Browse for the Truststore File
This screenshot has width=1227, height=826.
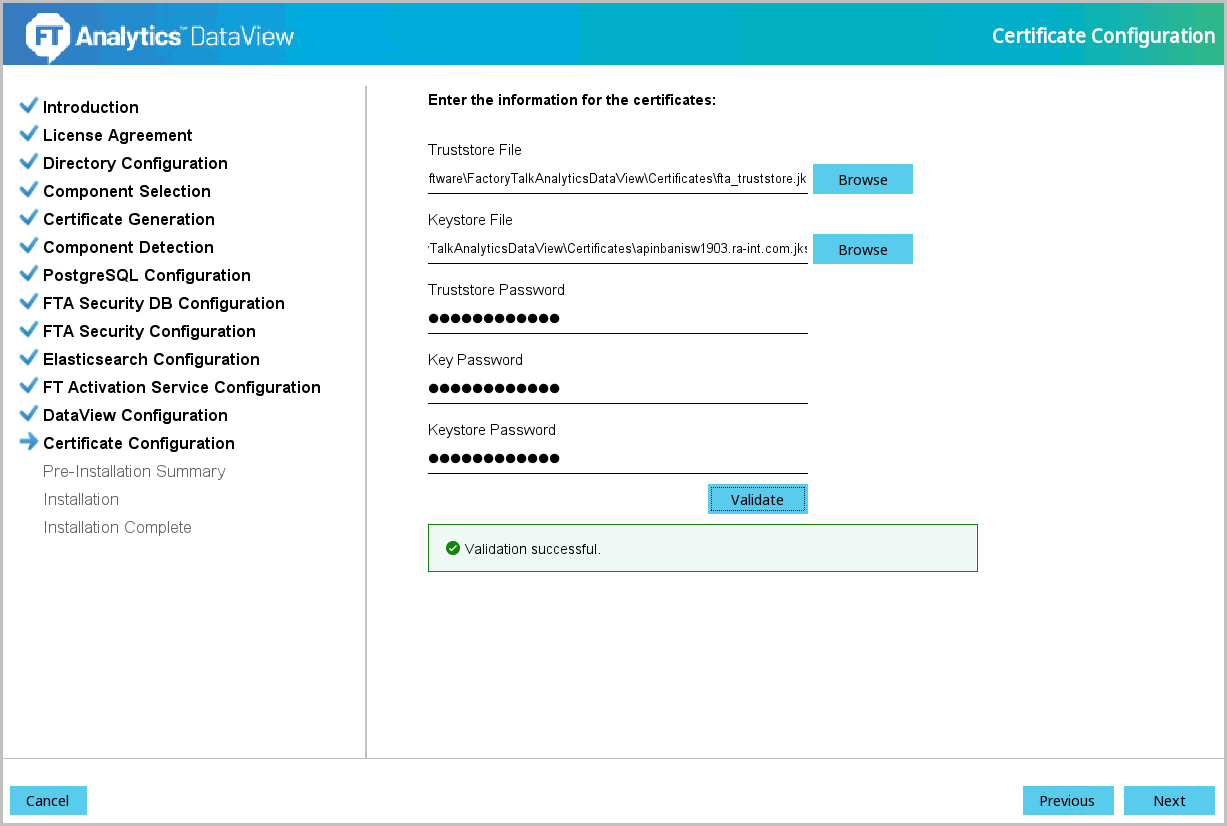(862, 179)
